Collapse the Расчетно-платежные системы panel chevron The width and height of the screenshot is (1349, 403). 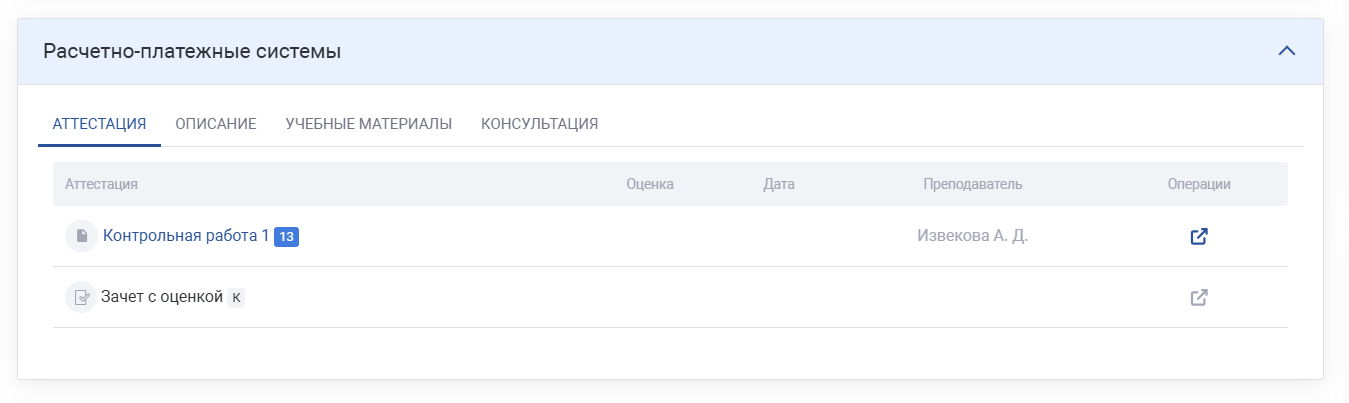click(1287, 51)
